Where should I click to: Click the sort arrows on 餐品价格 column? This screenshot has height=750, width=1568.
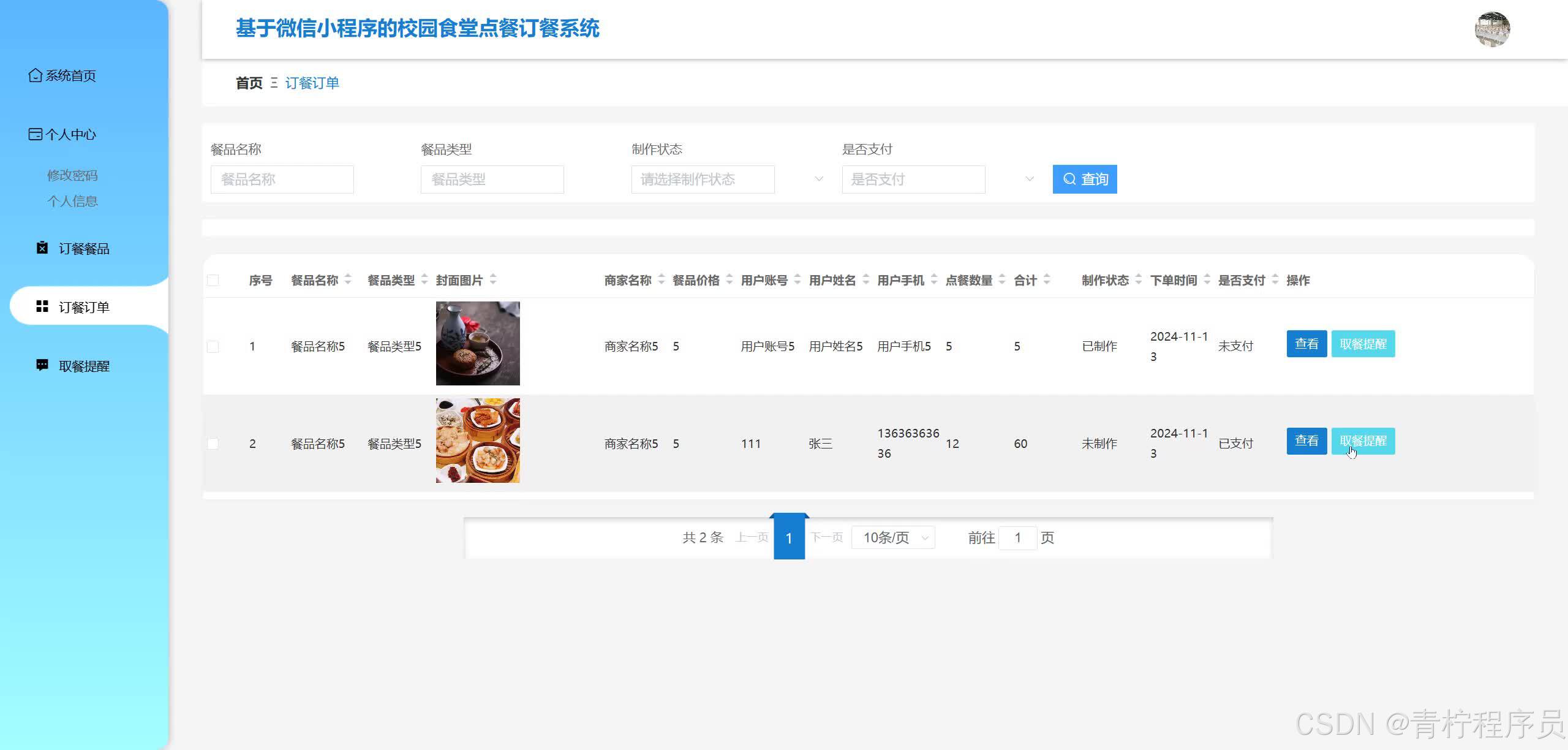729,280
